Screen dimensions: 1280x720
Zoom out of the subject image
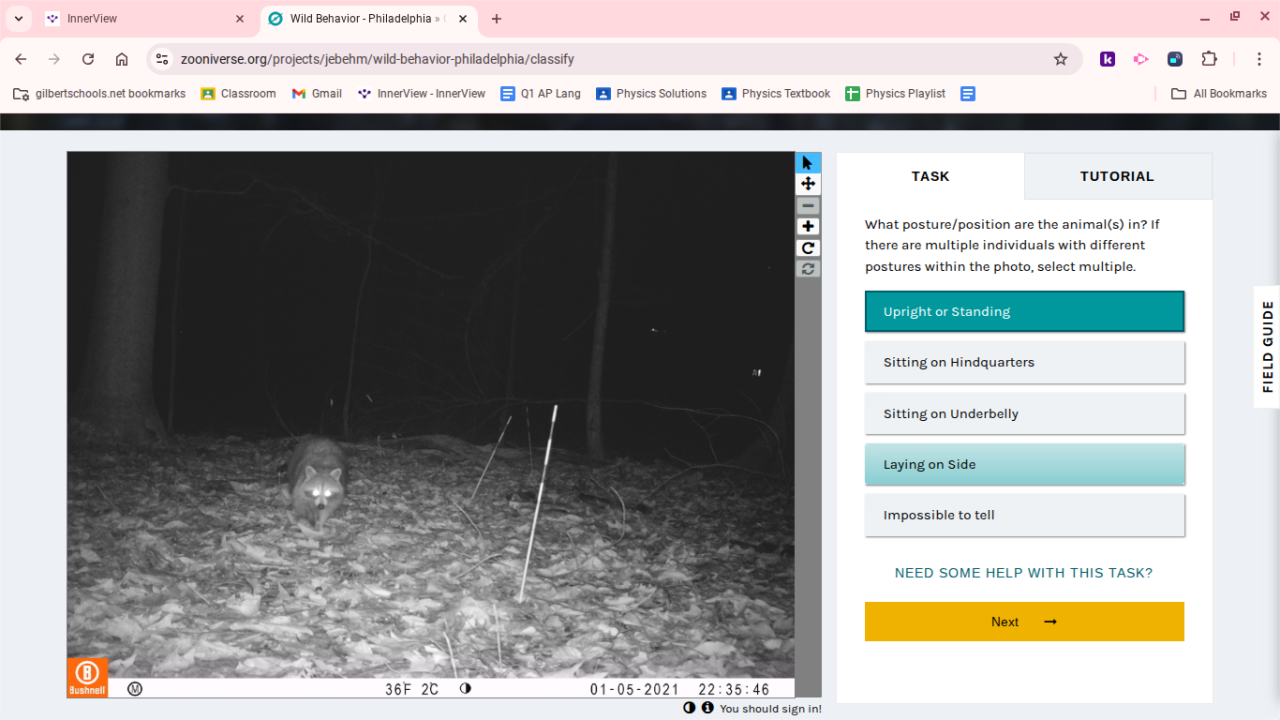pyautogui.click(x=808, y=206)
